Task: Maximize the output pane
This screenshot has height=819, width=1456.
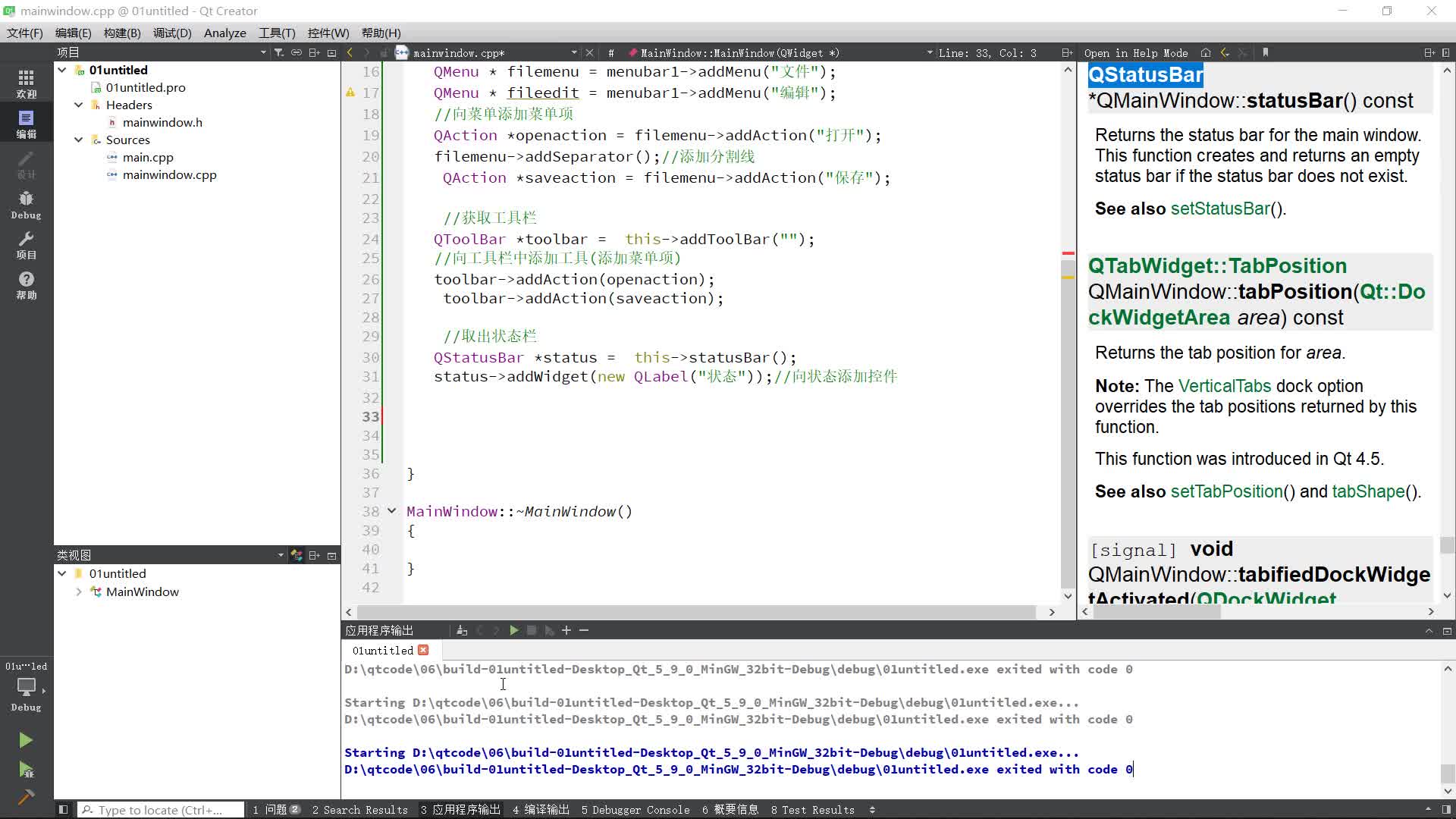Action: coord(1429,630)
